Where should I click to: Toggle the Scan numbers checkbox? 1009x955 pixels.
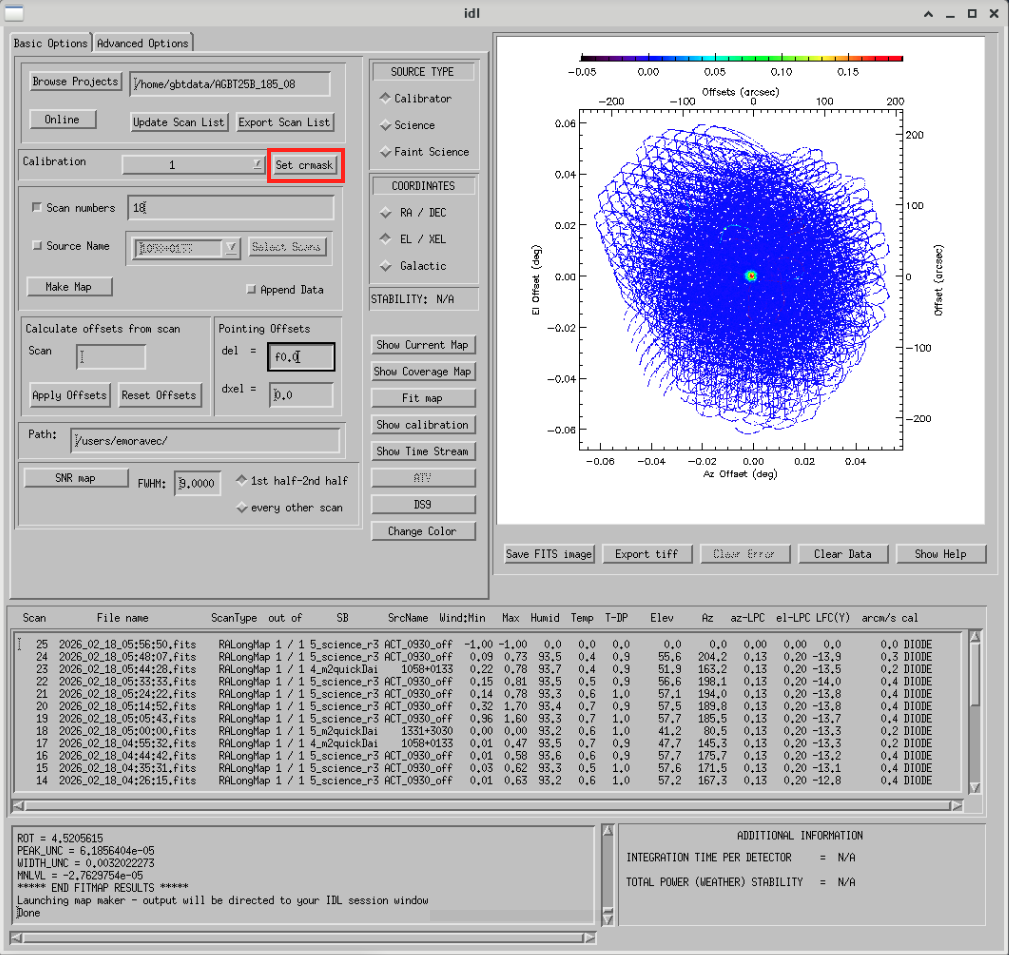click(x=37, y=207)
